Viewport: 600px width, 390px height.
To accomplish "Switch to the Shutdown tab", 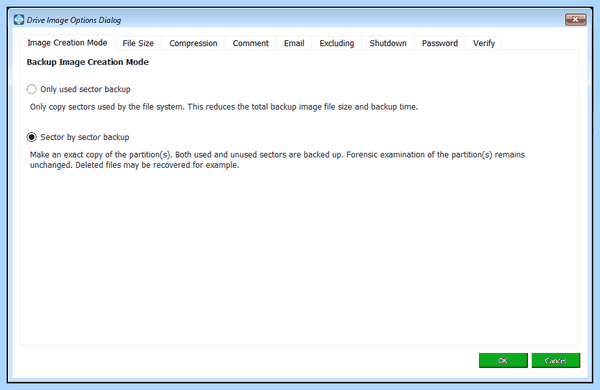I will pyautogui.click(x=388, y=43).
